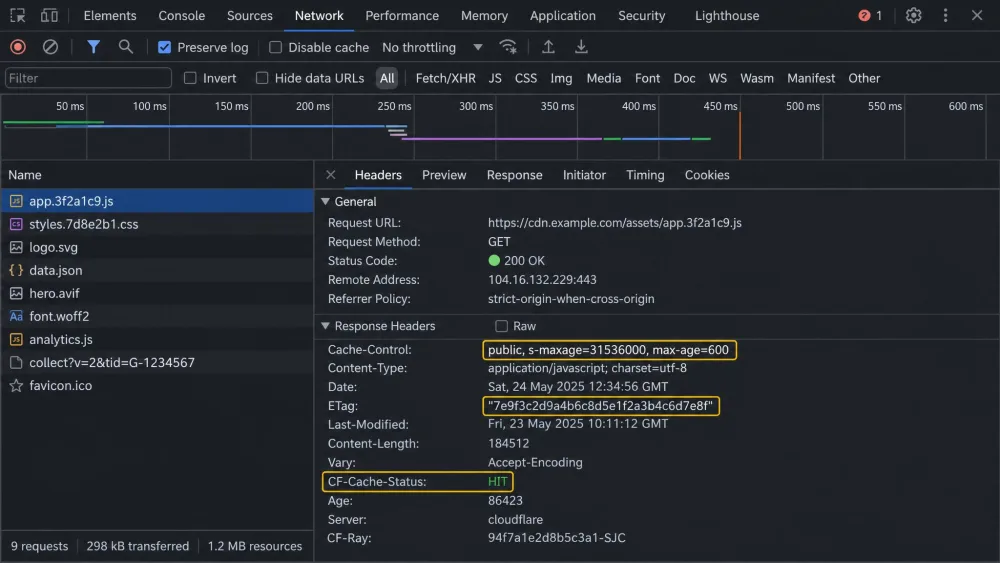Select collect?v=2&tid=G-1234567 request
The height and width of the screenshot is (563, 1000).
point(157,362)
